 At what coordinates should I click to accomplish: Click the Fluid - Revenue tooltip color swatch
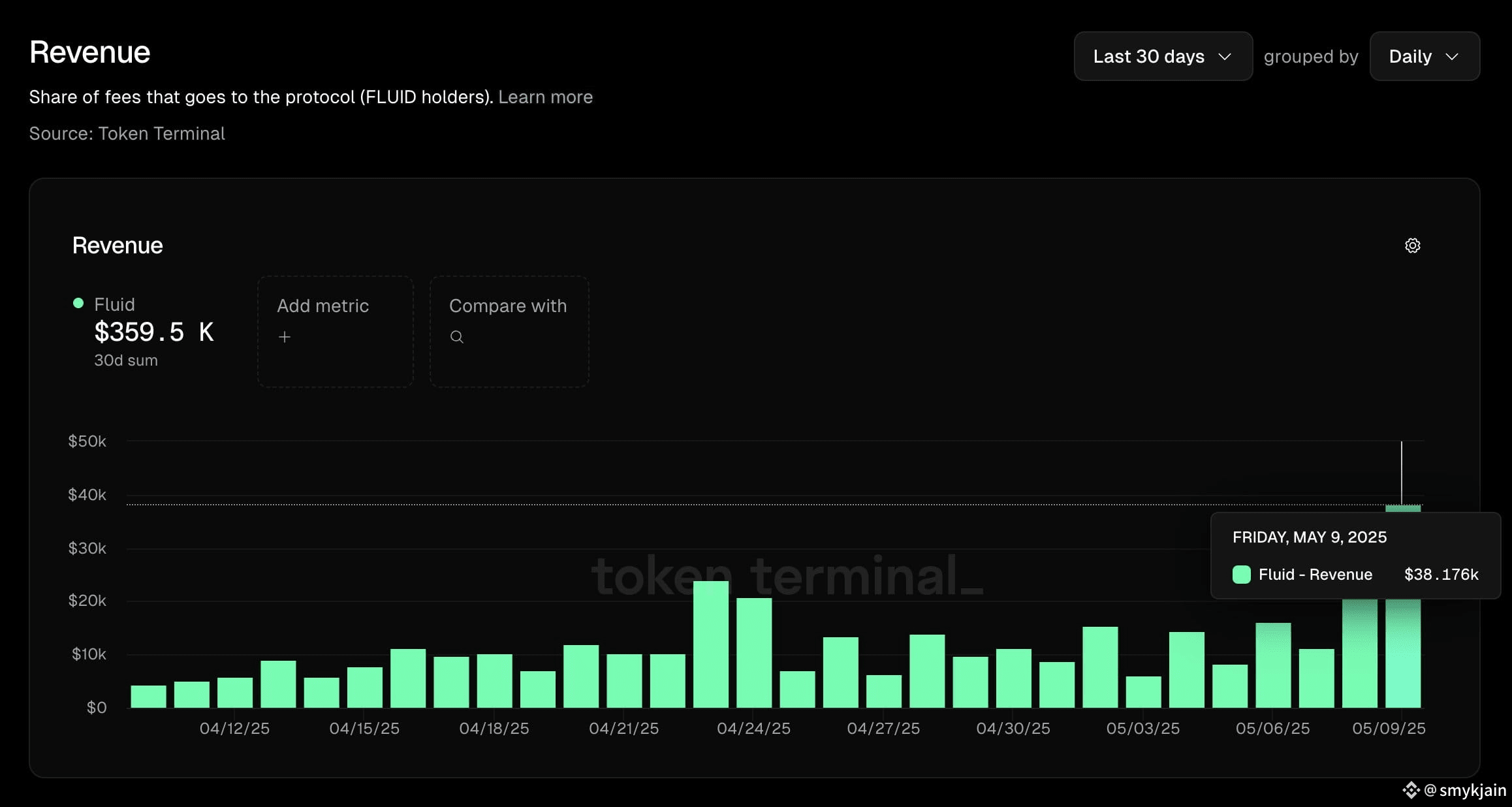pos(1241,575)
